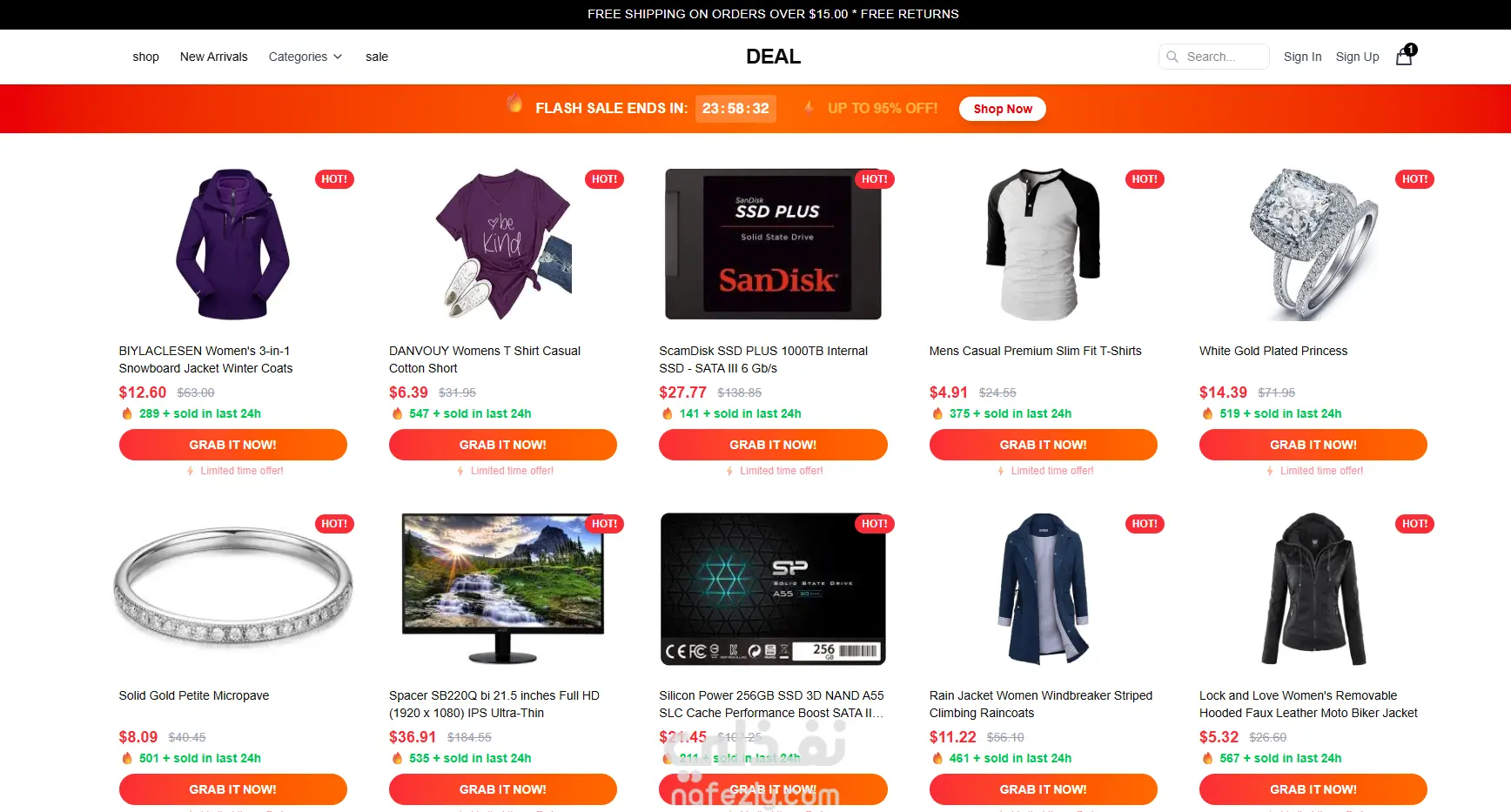Click HOT! badge on monitor product
Image resolution: width=1511 pixels, height=812 pixels.
click(604, 524)
